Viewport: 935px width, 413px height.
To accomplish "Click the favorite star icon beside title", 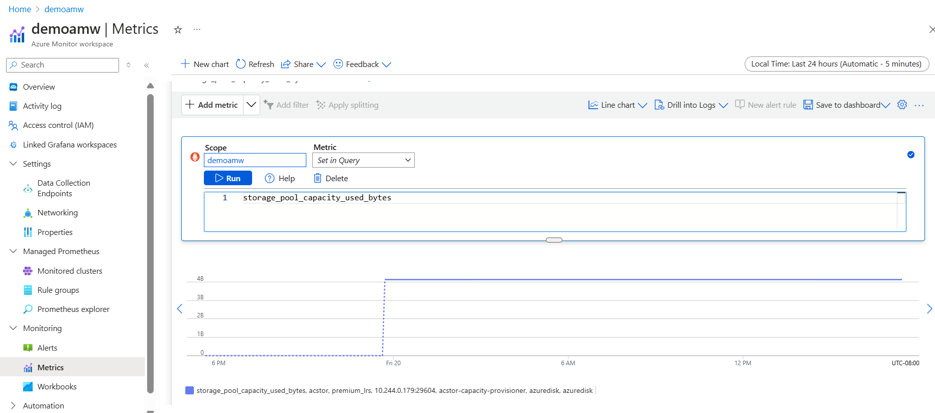I will 178,30.
